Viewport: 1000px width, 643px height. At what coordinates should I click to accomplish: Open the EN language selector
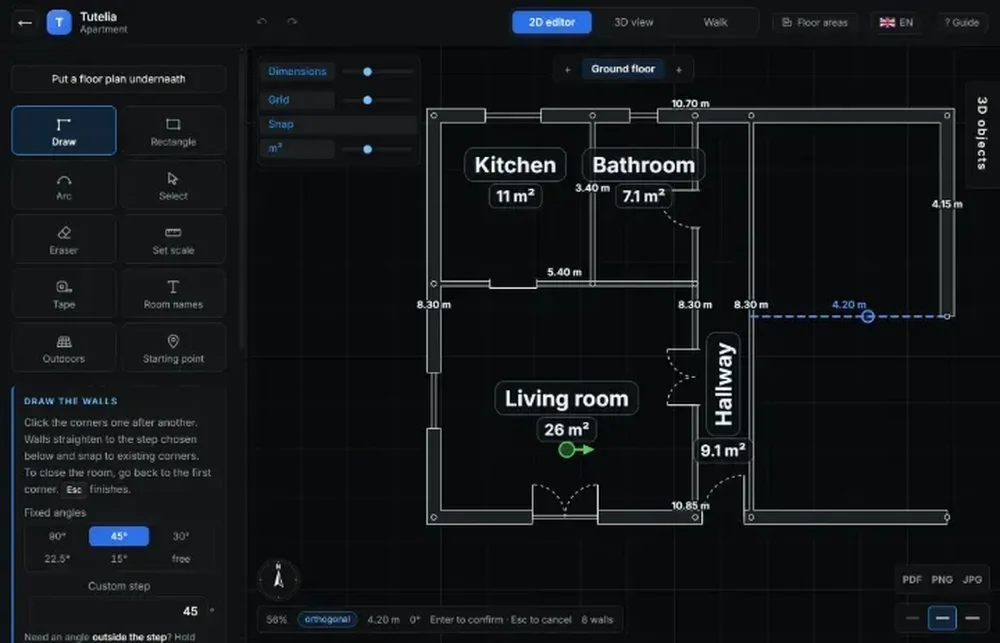[x=896, y=22]
